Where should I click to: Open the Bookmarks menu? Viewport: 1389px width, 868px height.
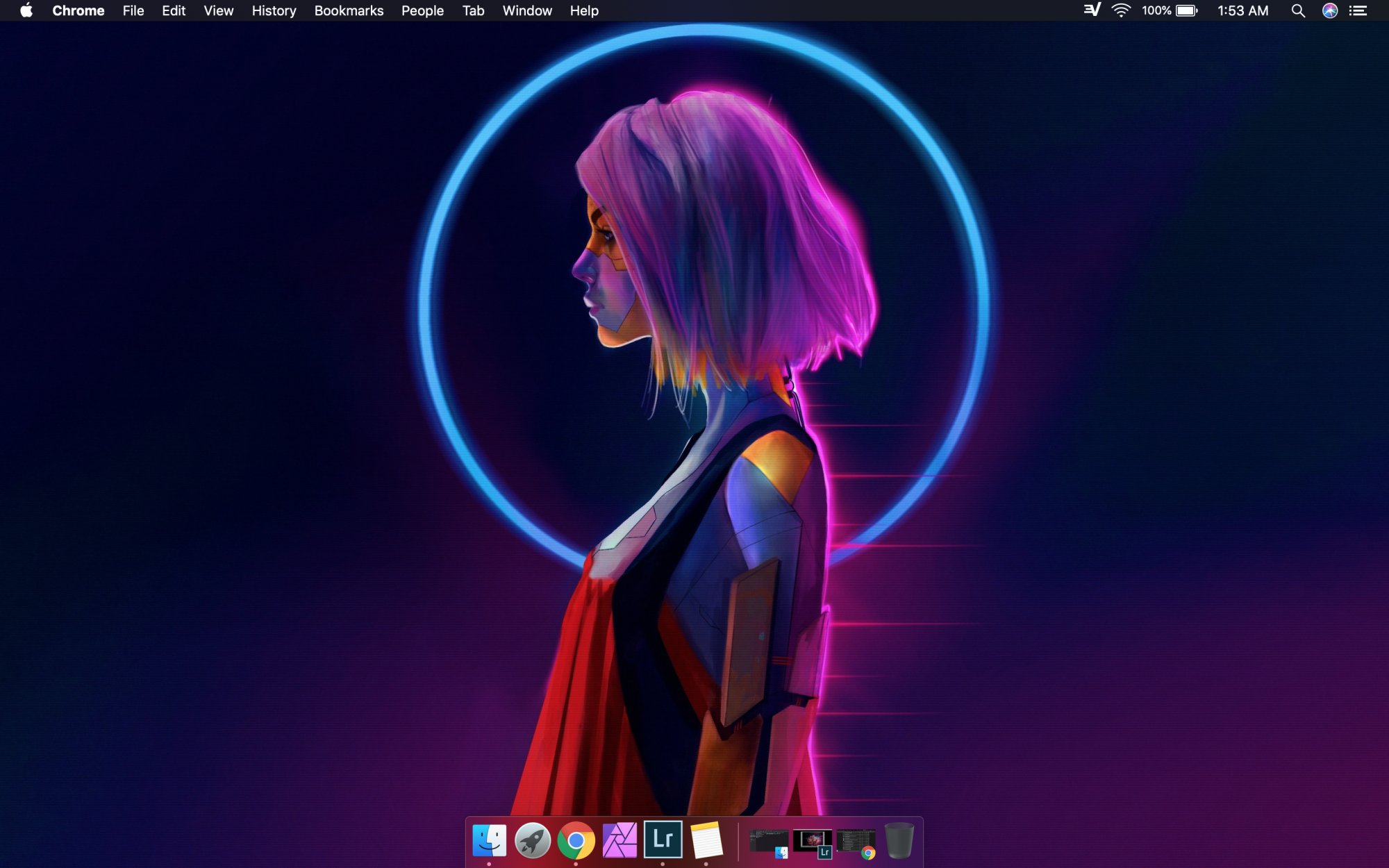pyautogui.click(x=349, y=10)
